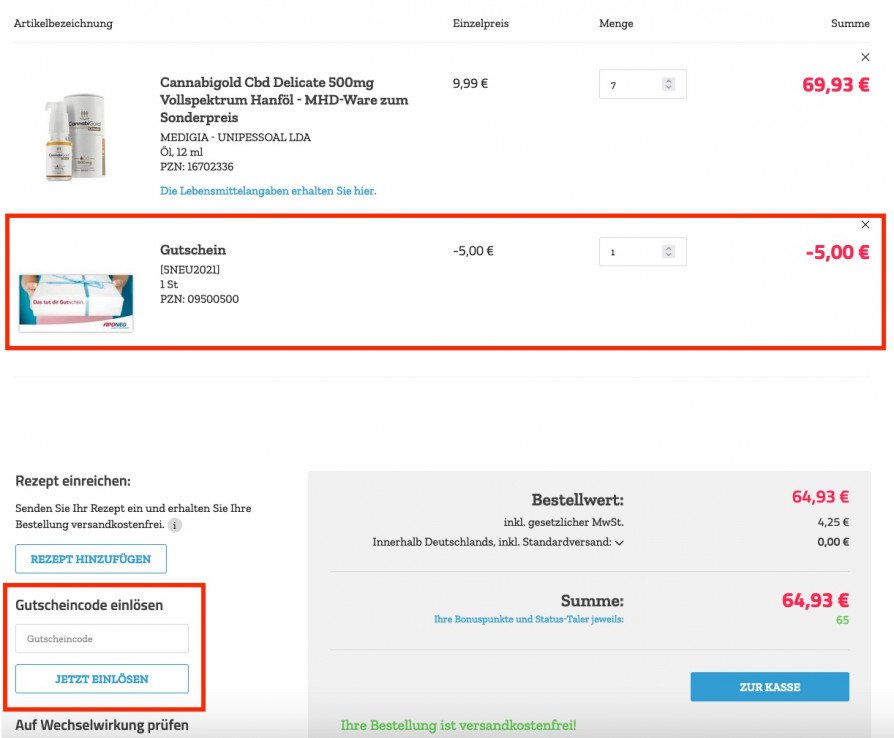Click the info icon next to versandkostenfrei
Screen dimensions: 894x738
coord(174,525)
